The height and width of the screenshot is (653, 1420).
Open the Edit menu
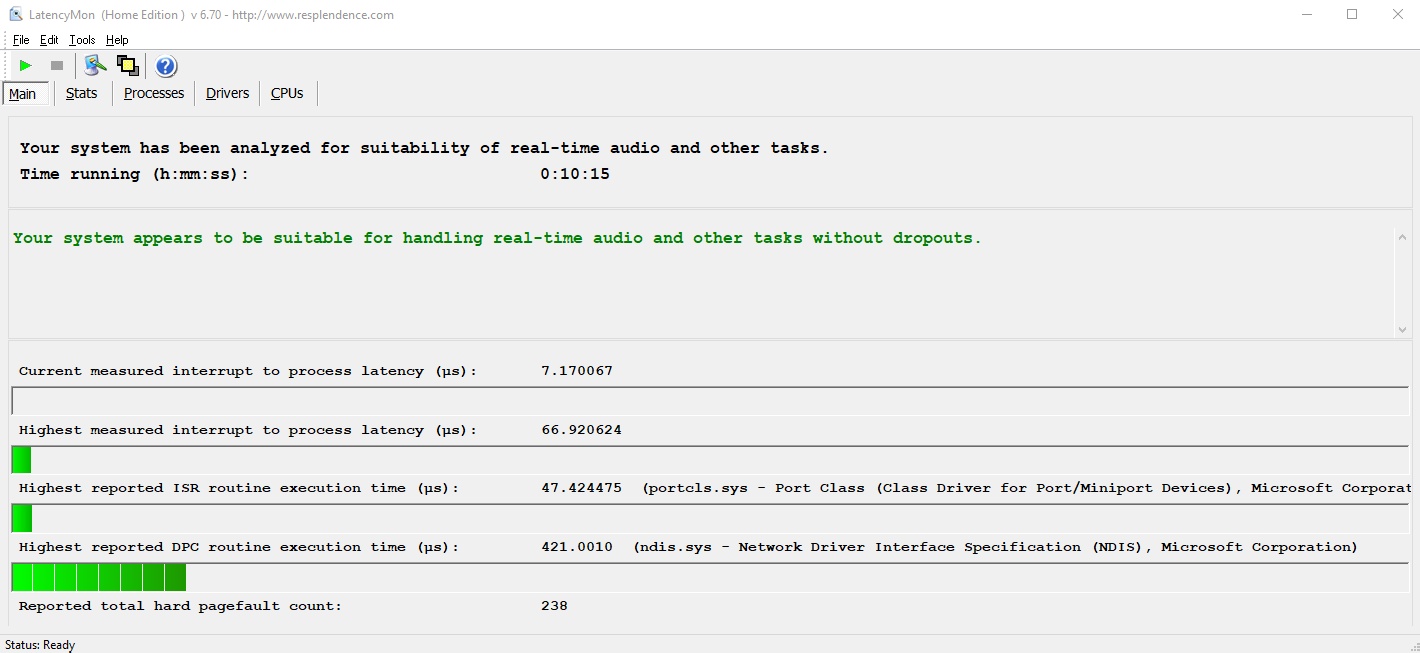click(49, 40)
